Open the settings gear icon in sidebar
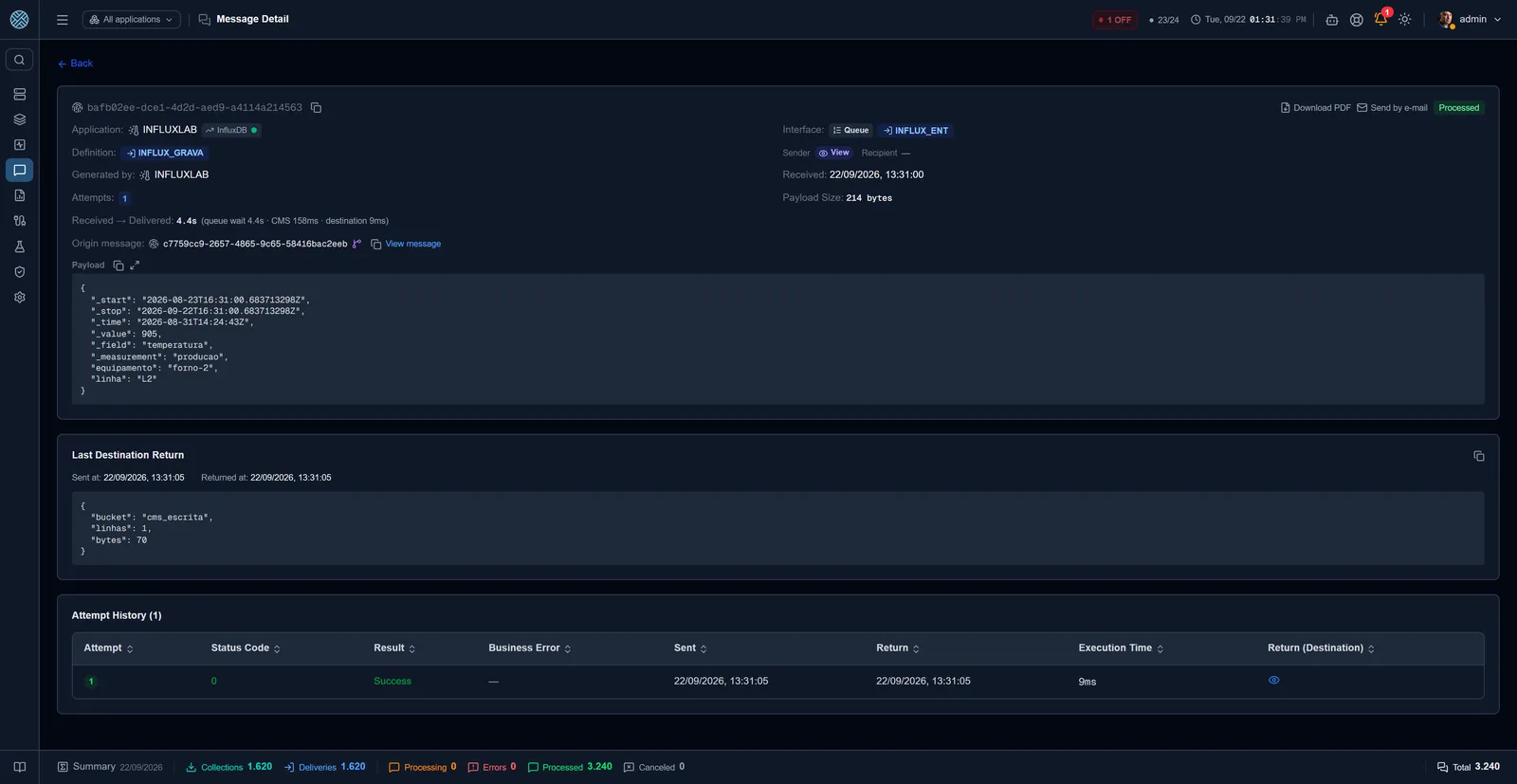Image resolution: width=1517 pixels, height=784 pixels. (x=19, y=297)
